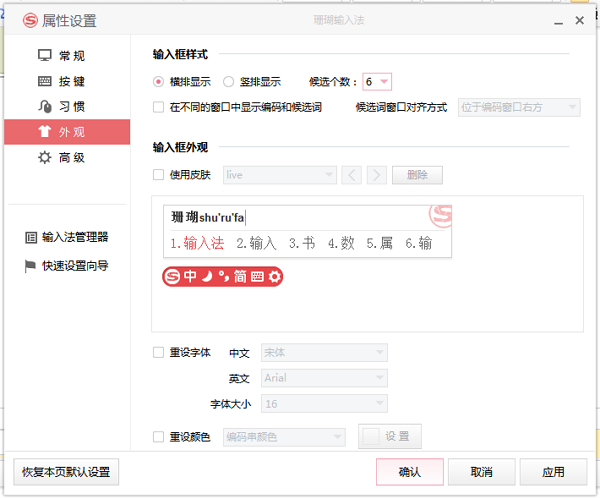This screenshot has height=499, width=600.
Task: Click the 取消 cancel button
Action: pos(482,472)
